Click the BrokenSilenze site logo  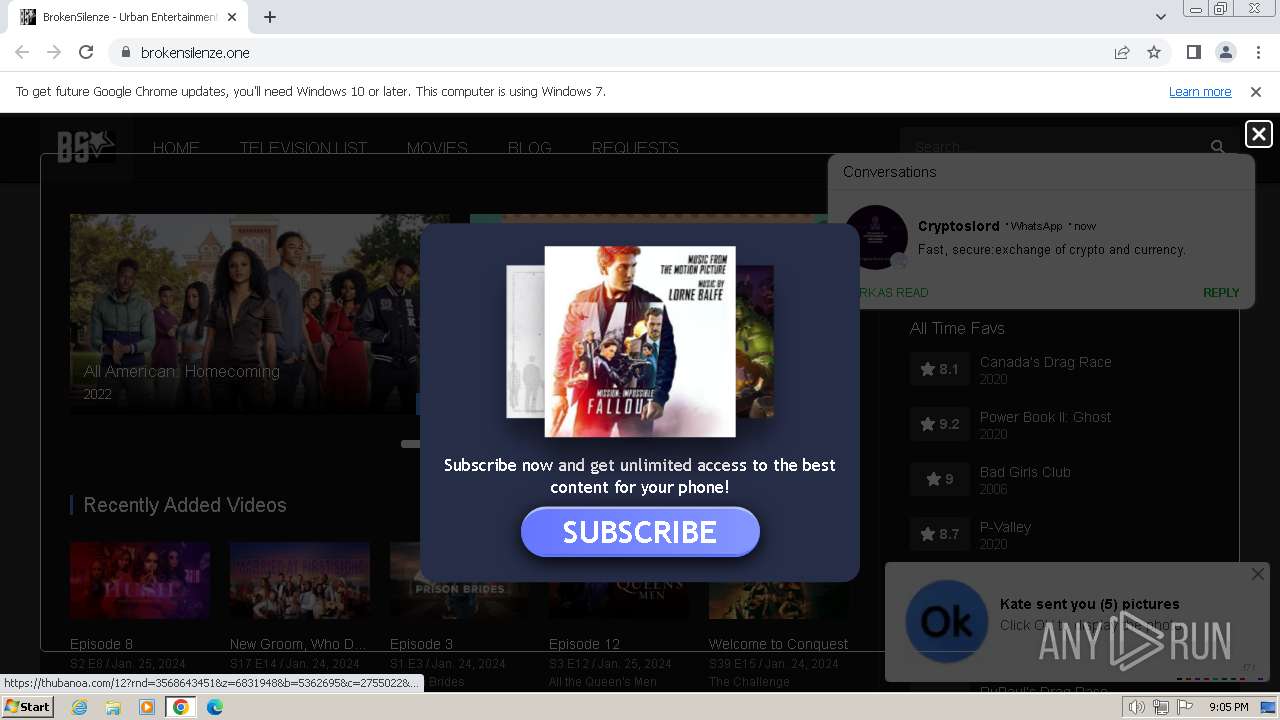tap(86, 146)
